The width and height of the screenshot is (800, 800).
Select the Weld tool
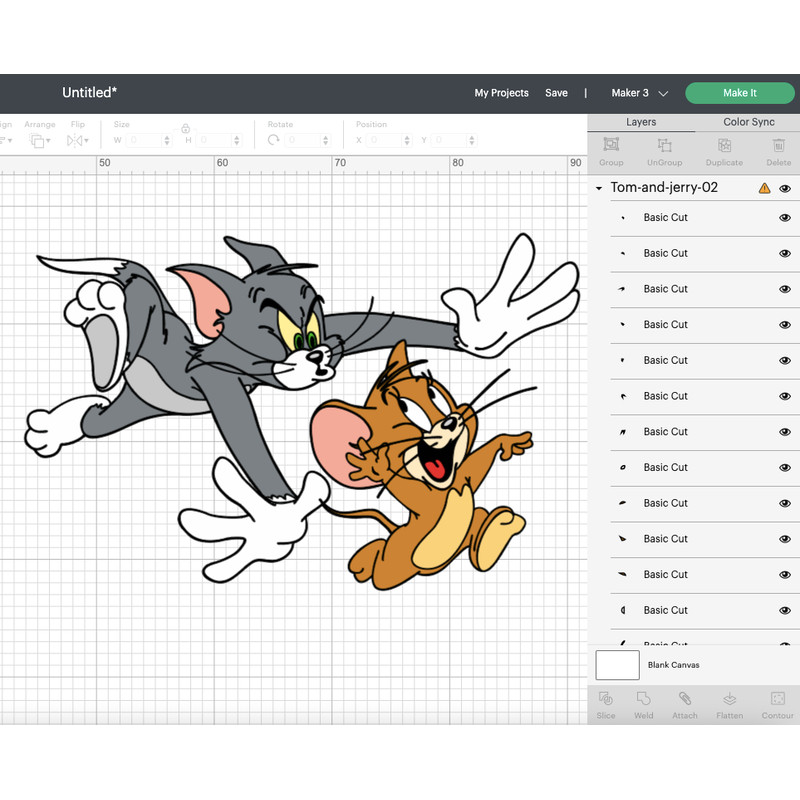pyautogui.click(x=644, y=705)
